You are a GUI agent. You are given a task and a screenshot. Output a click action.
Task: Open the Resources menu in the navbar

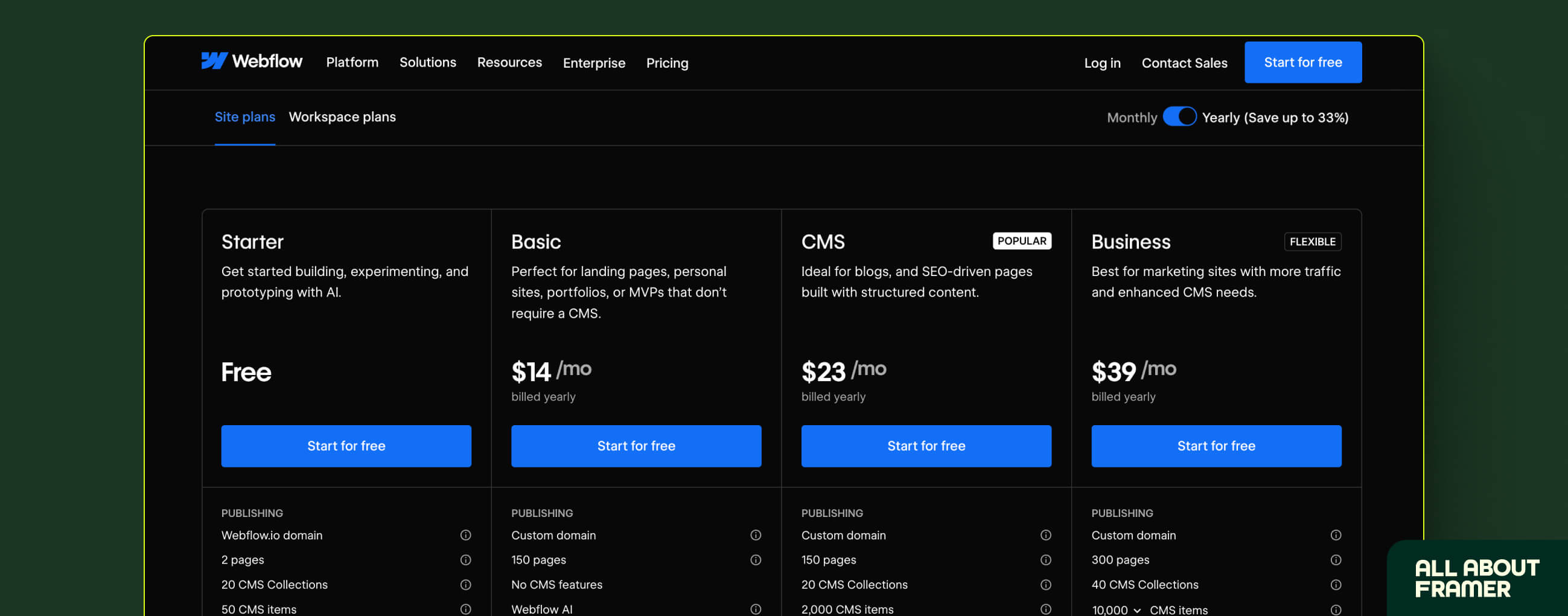pos(509,62)
